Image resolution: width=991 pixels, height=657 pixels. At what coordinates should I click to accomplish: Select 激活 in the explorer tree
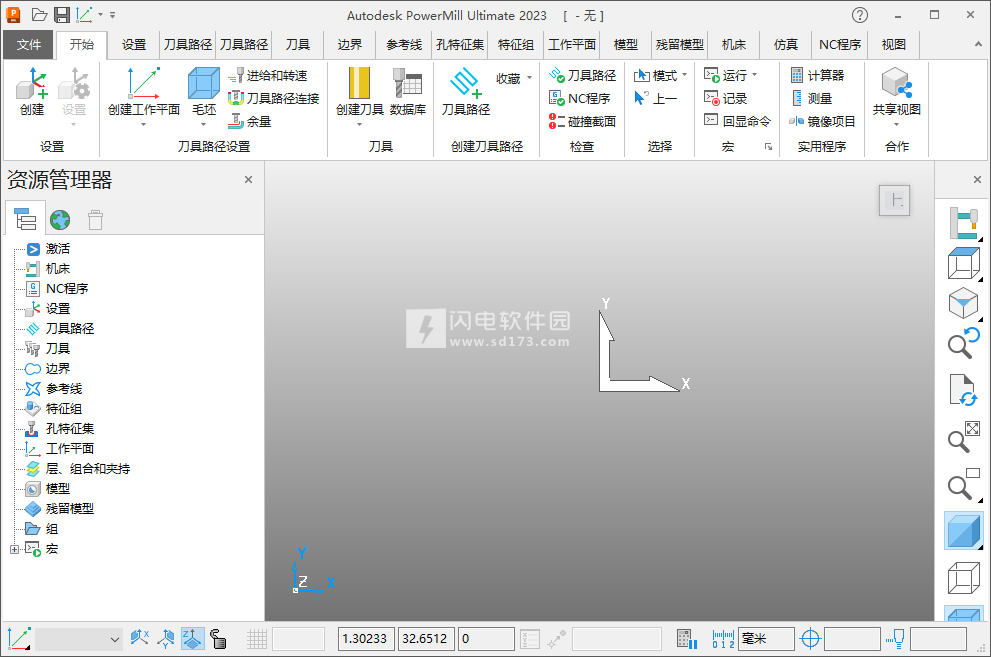click(x=58, y=249)
